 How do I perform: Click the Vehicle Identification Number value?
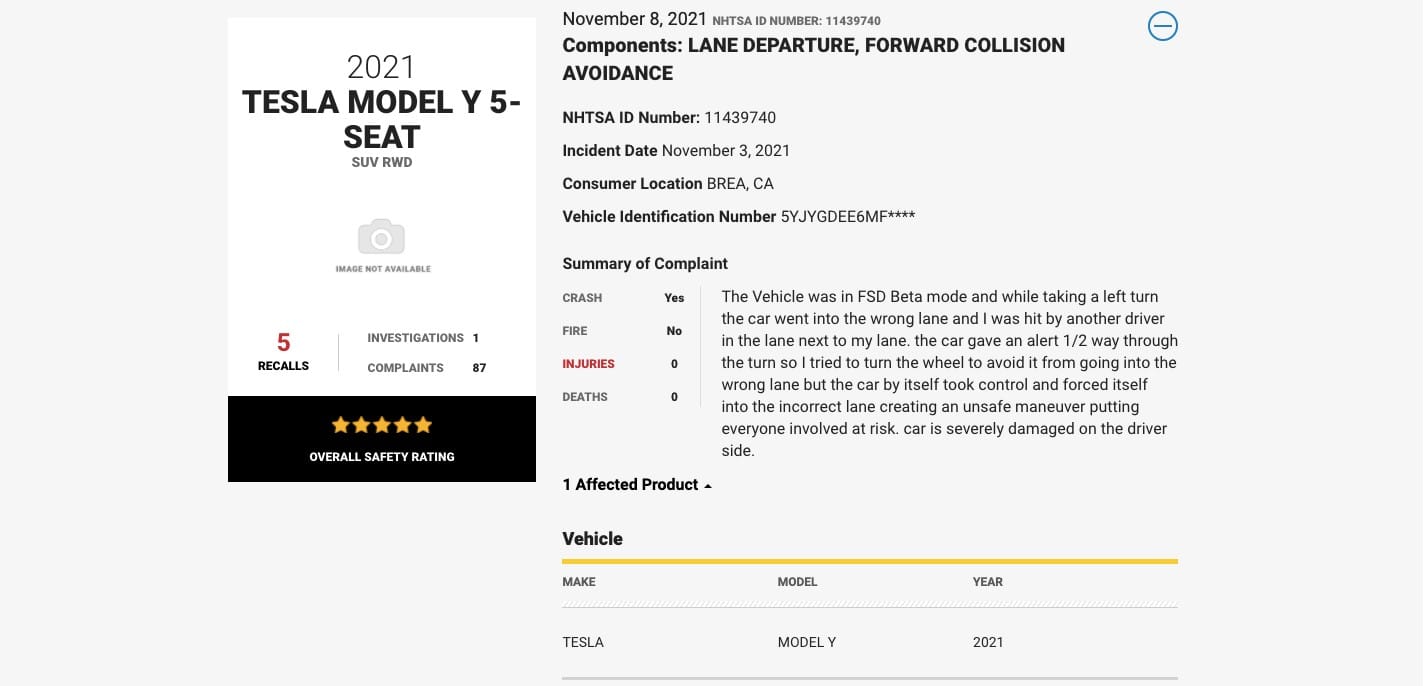[846, 216]
